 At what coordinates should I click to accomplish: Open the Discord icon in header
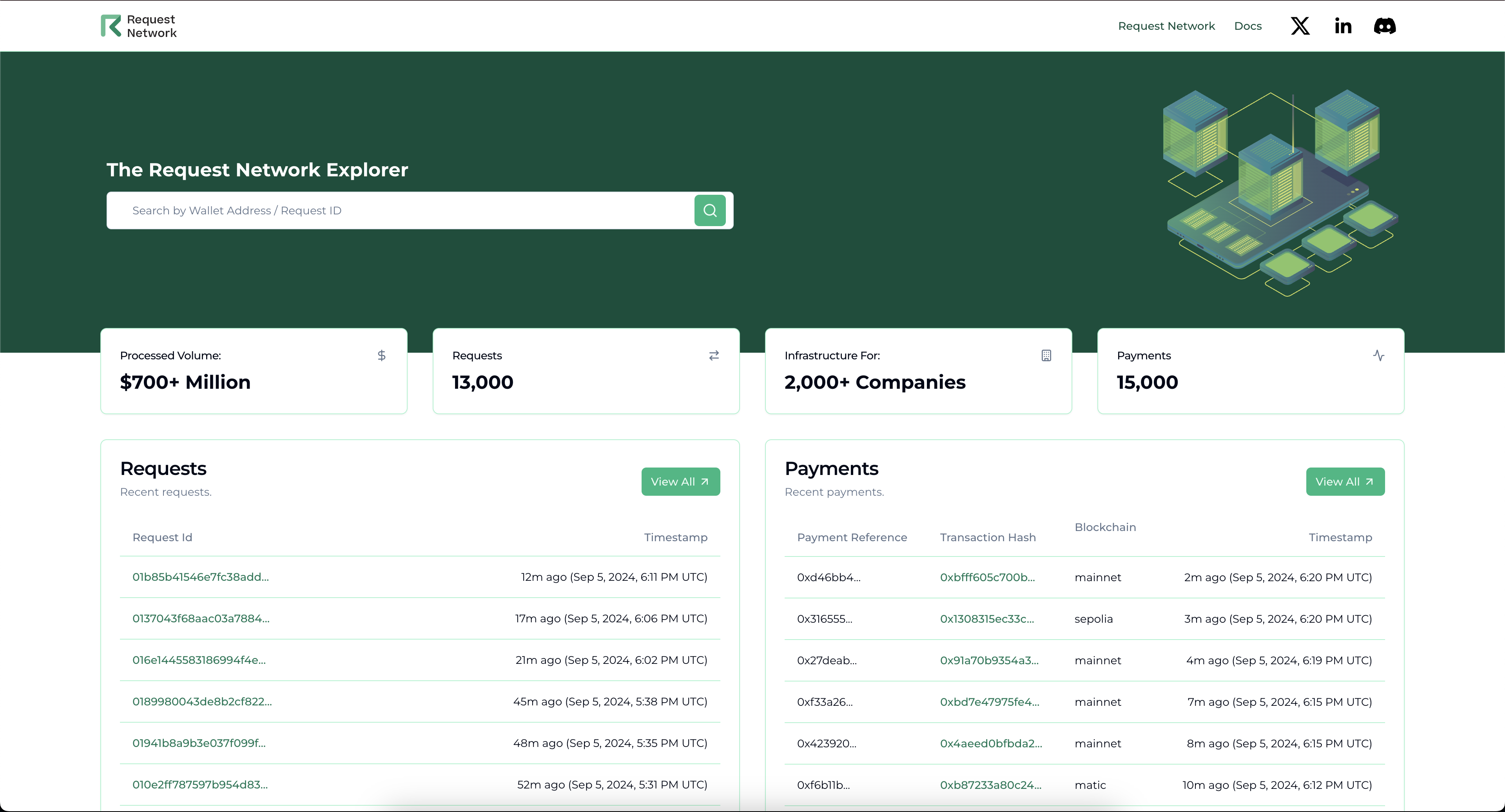[1384, 26]
